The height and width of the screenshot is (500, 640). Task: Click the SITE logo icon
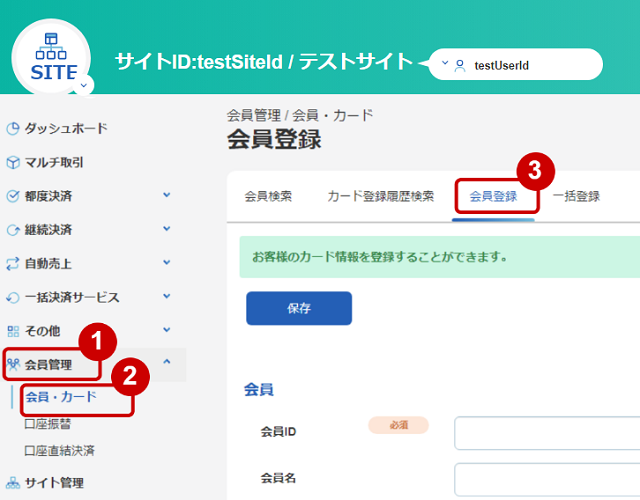click(51, 57)
